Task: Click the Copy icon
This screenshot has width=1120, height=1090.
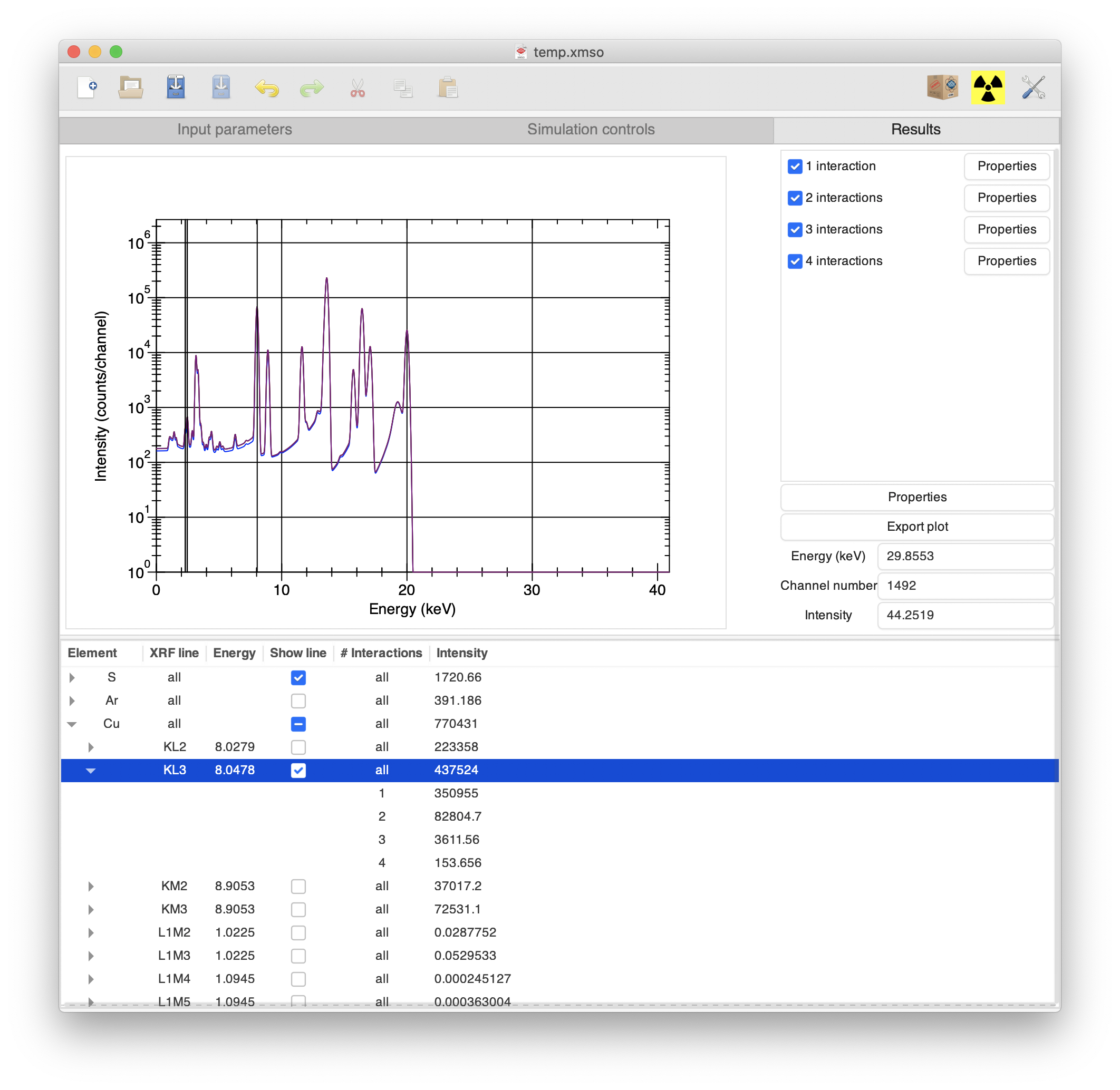Action: [x=402, y=89]
